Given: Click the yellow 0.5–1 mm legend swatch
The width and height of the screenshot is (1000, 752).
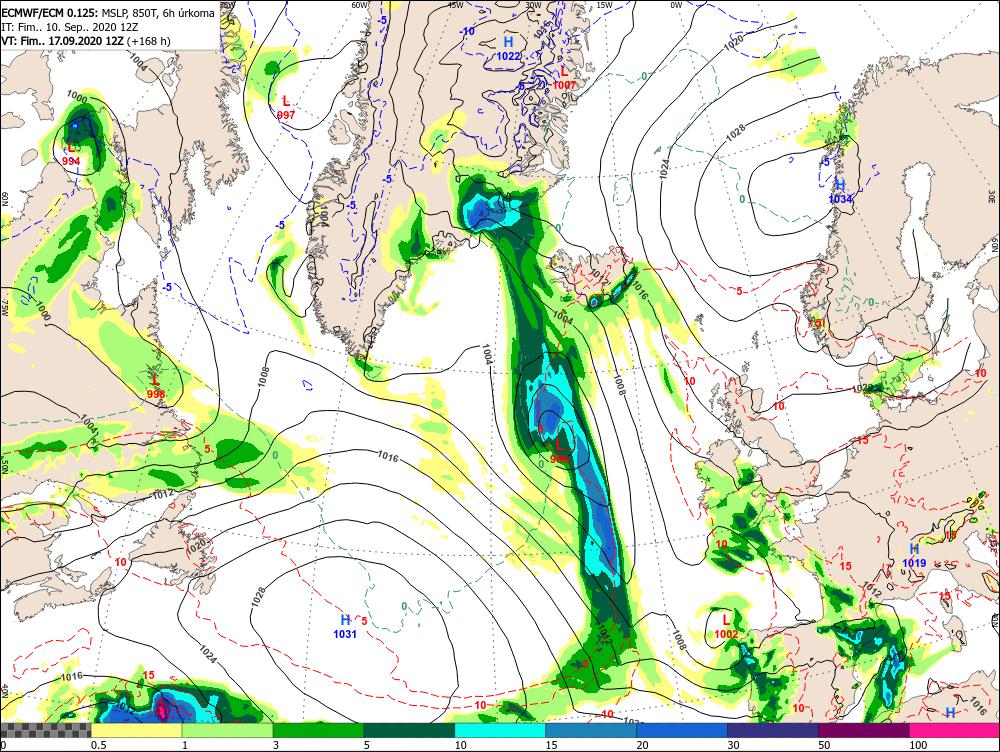Looking at the screenshot, I should coord(136,730).
